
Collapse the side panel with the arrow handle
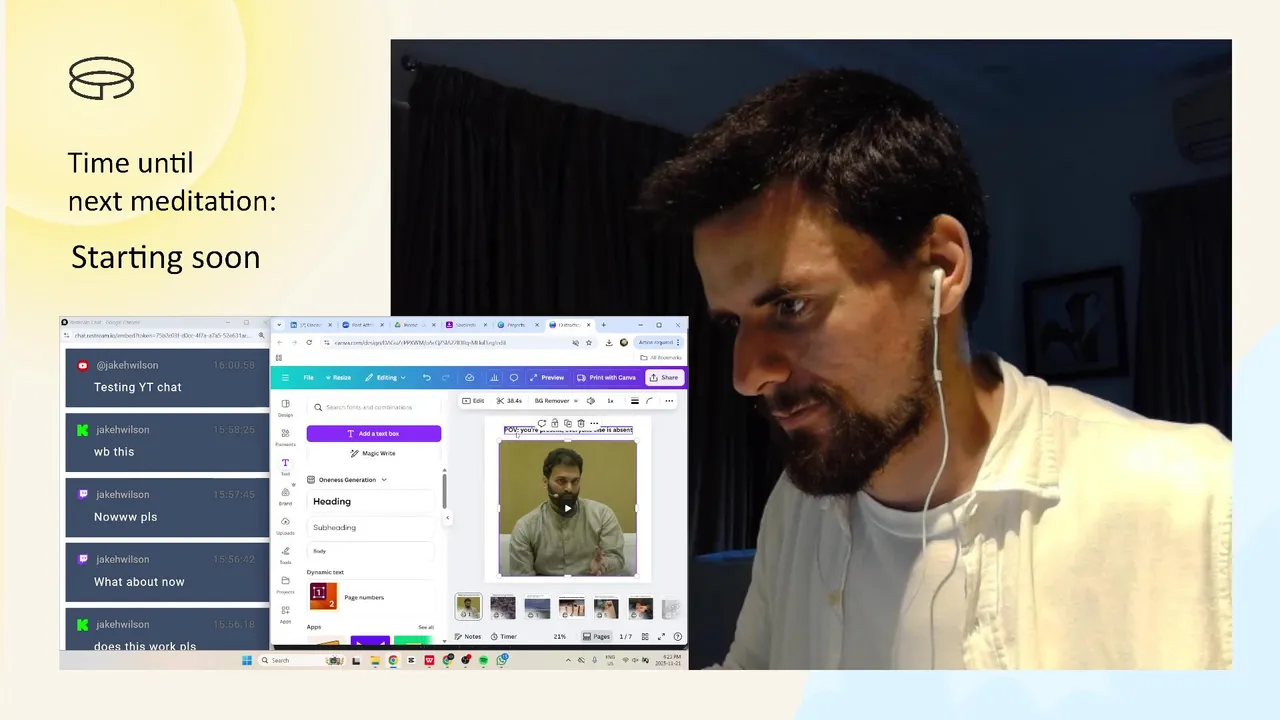click(447, 517)
